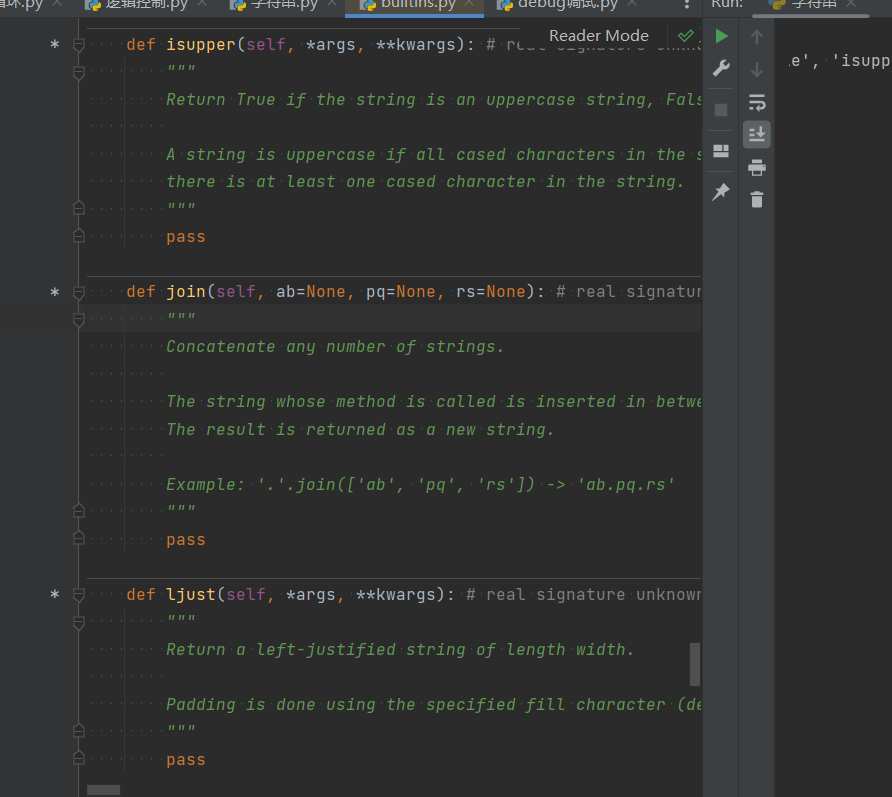This screenshot has height=797, width=892.
Task: Click the Stop process square icon
Action: [x=721, y=110]
